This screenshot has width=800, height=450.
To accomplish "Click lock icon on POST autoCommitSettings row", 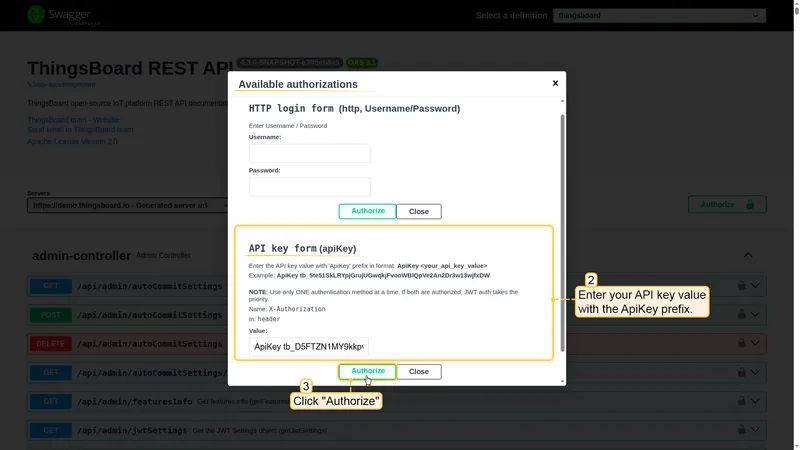I will [x=741, y=314].
